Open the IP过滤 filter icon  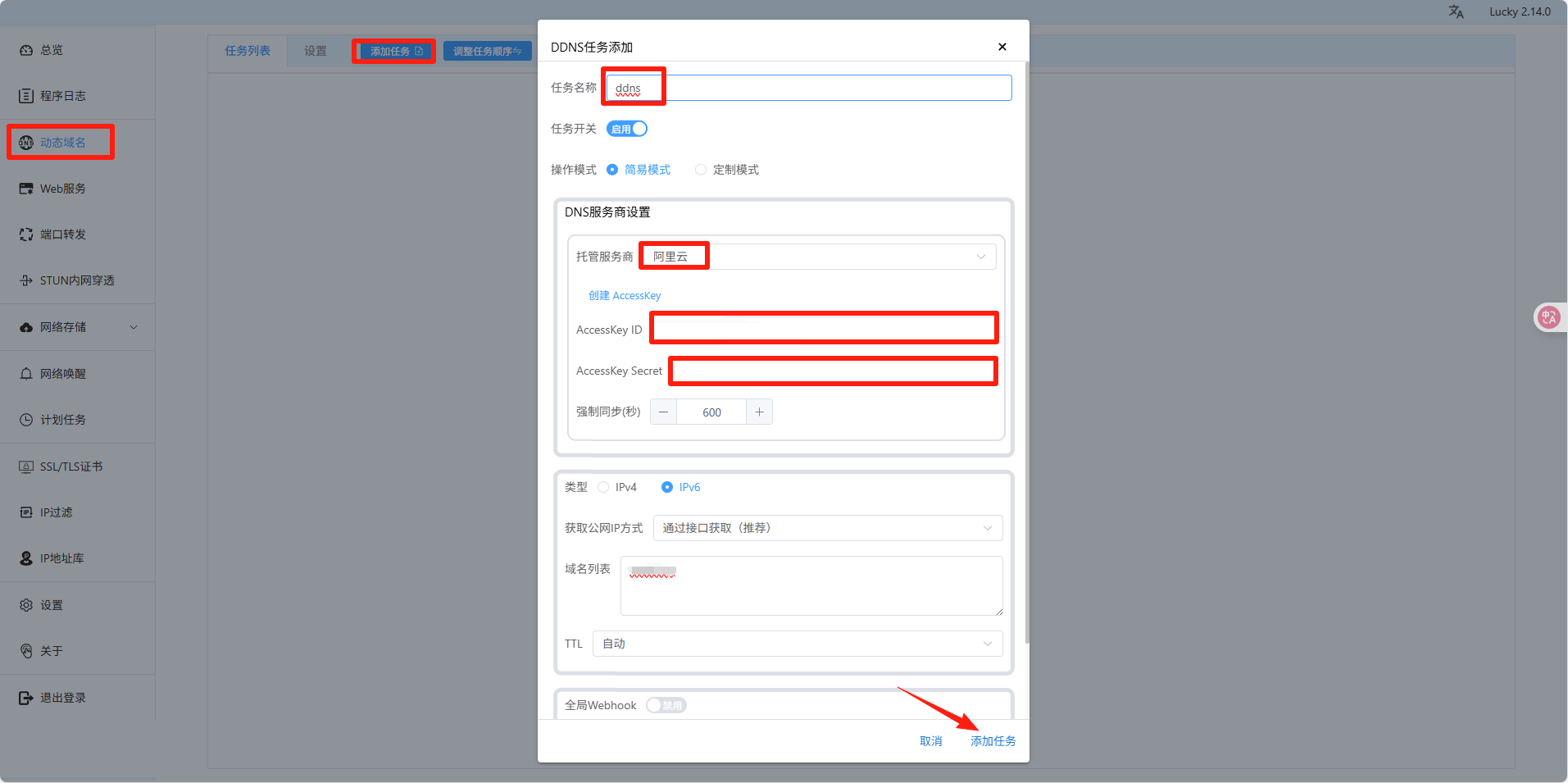[26, 512]
